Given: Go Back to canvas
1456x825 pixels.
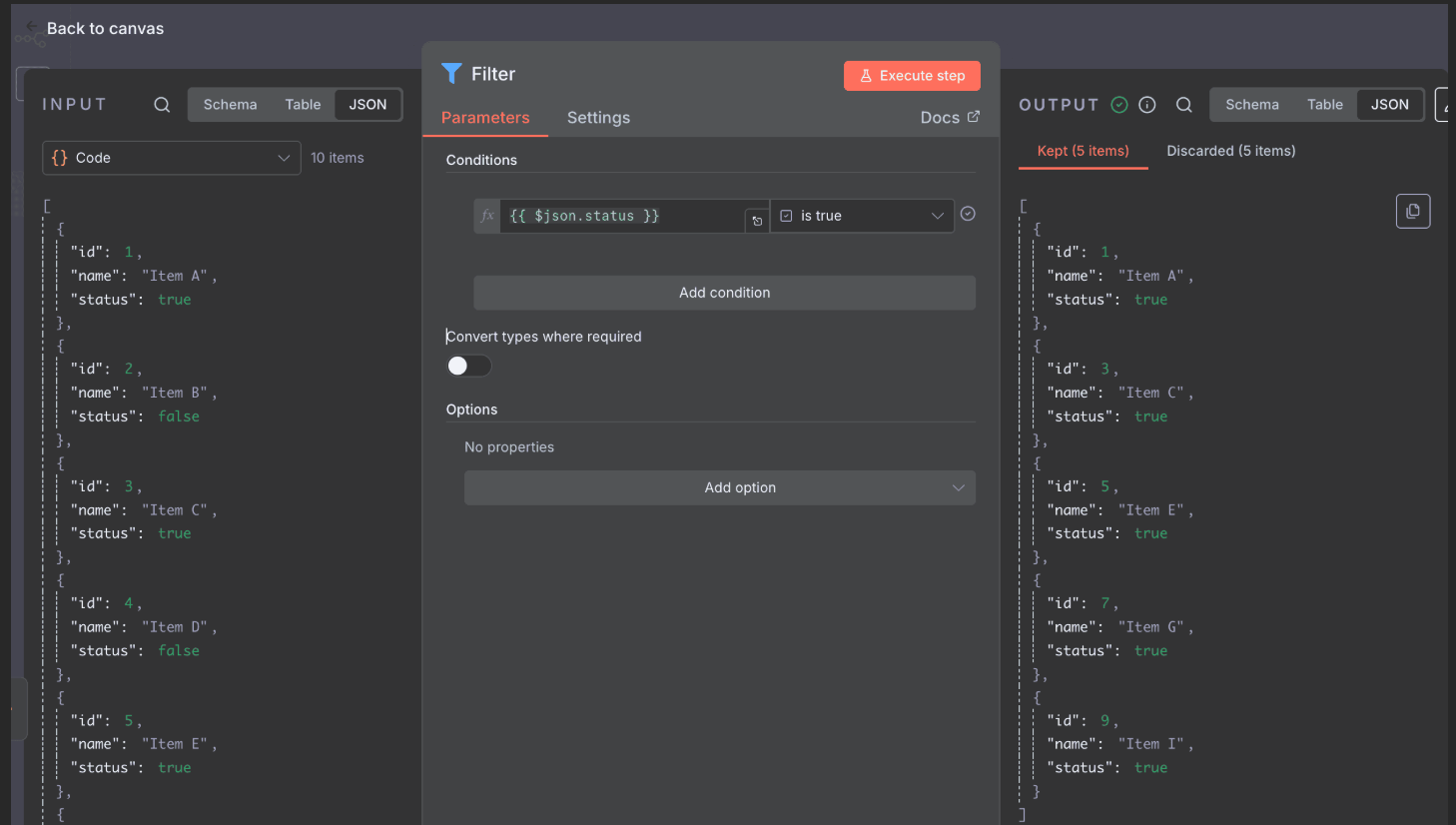Looking at the screenshot, I should (x=105, y=28).
